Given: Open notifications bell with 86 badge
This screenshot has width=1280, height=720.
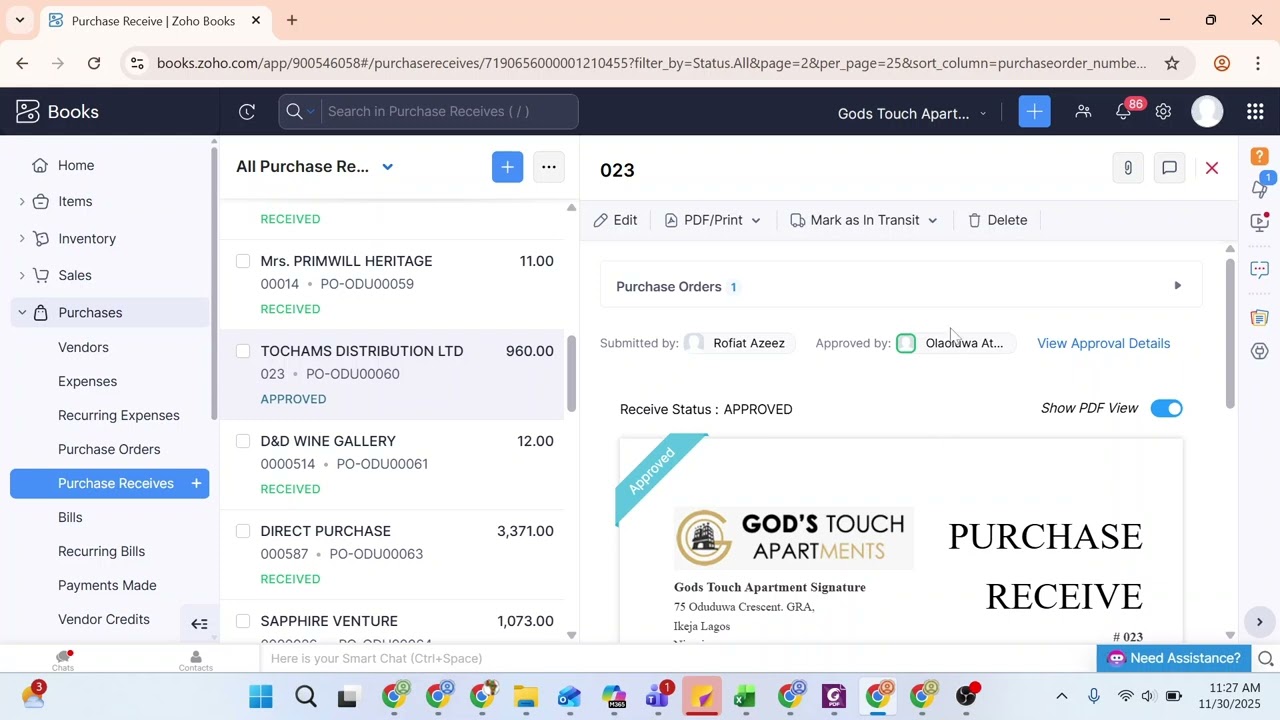Looking at the screenshot, I should 1124,112.
